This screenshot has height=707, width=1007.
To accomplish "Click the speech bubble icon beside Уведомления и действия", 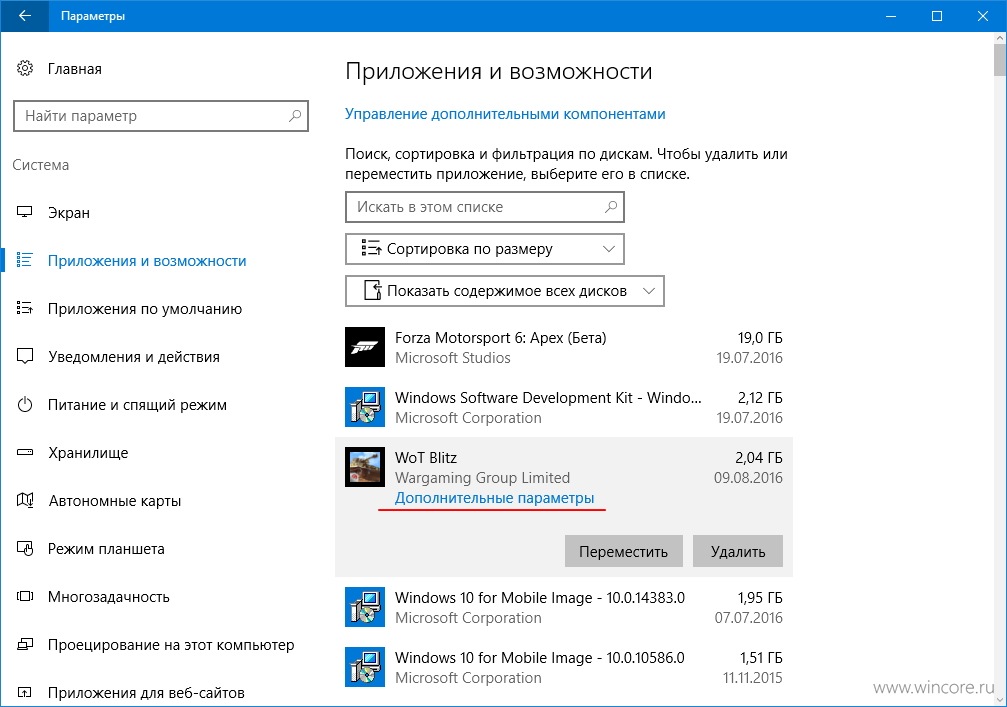I will click(25, 356).
